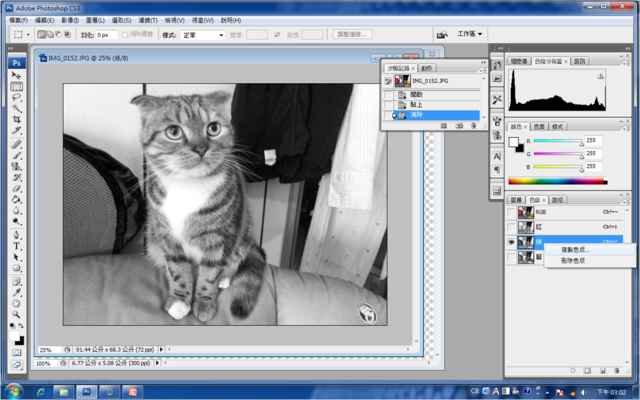This screenshot has height=400, width=640.
Task: Open the 濾鏡(T) menu
Action: (148, 20)
